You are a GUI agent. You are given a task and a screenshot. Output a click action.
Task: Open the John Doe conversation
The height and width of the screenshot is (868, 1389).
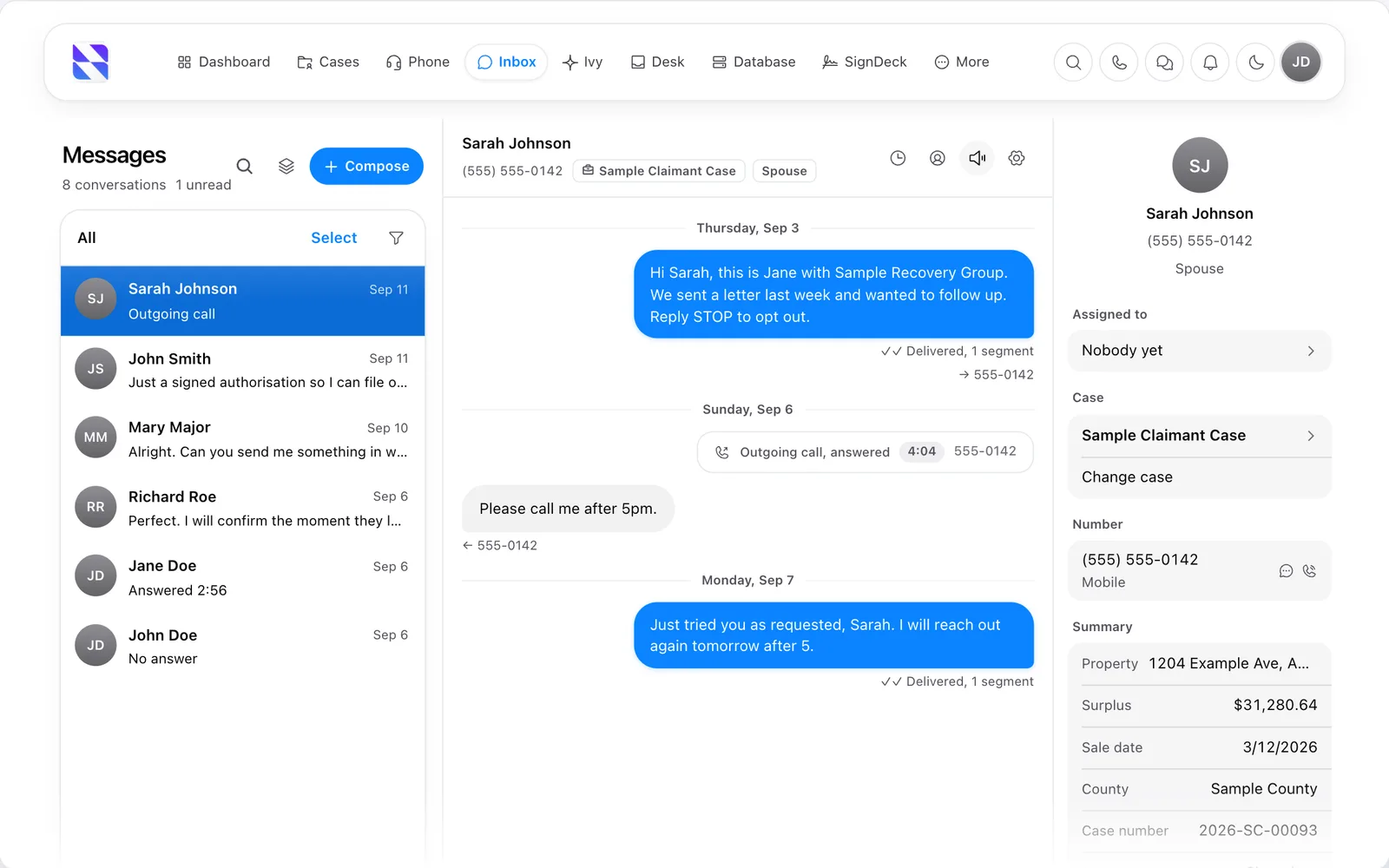(x=243, y=647)
